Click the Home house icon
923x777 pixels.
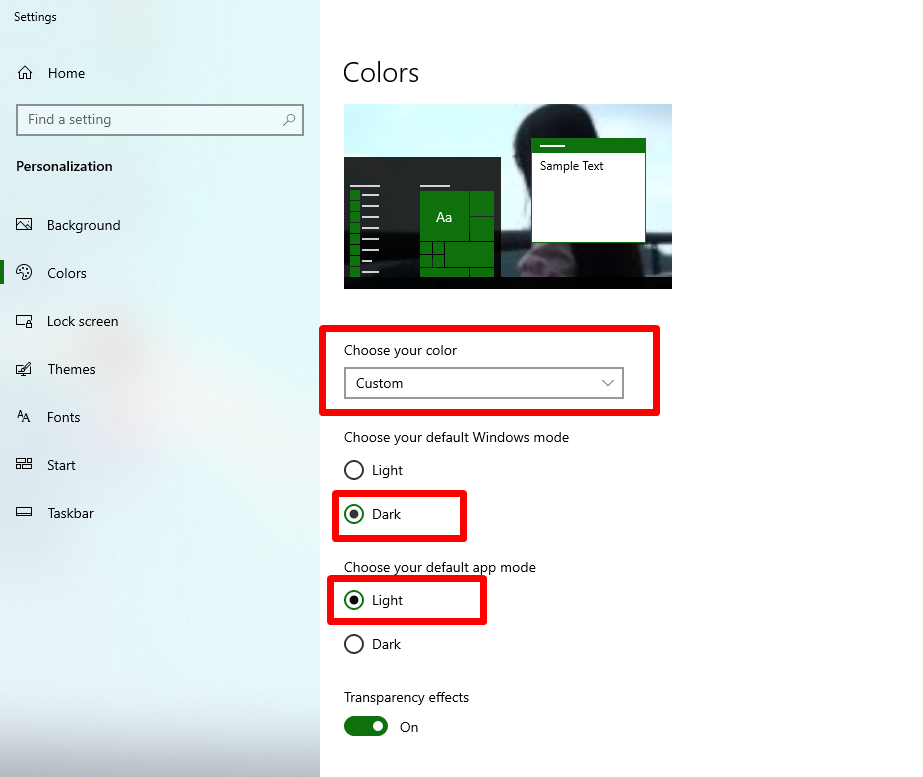click(25, 73)
